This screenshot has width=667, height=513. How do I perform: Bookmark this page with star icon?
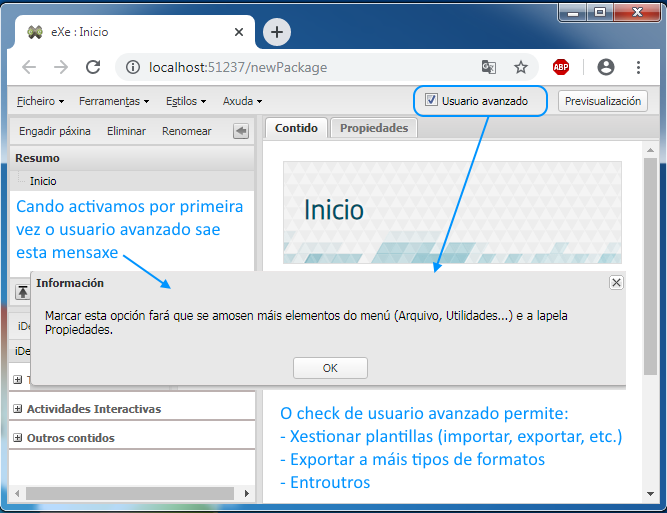[520, 68]
